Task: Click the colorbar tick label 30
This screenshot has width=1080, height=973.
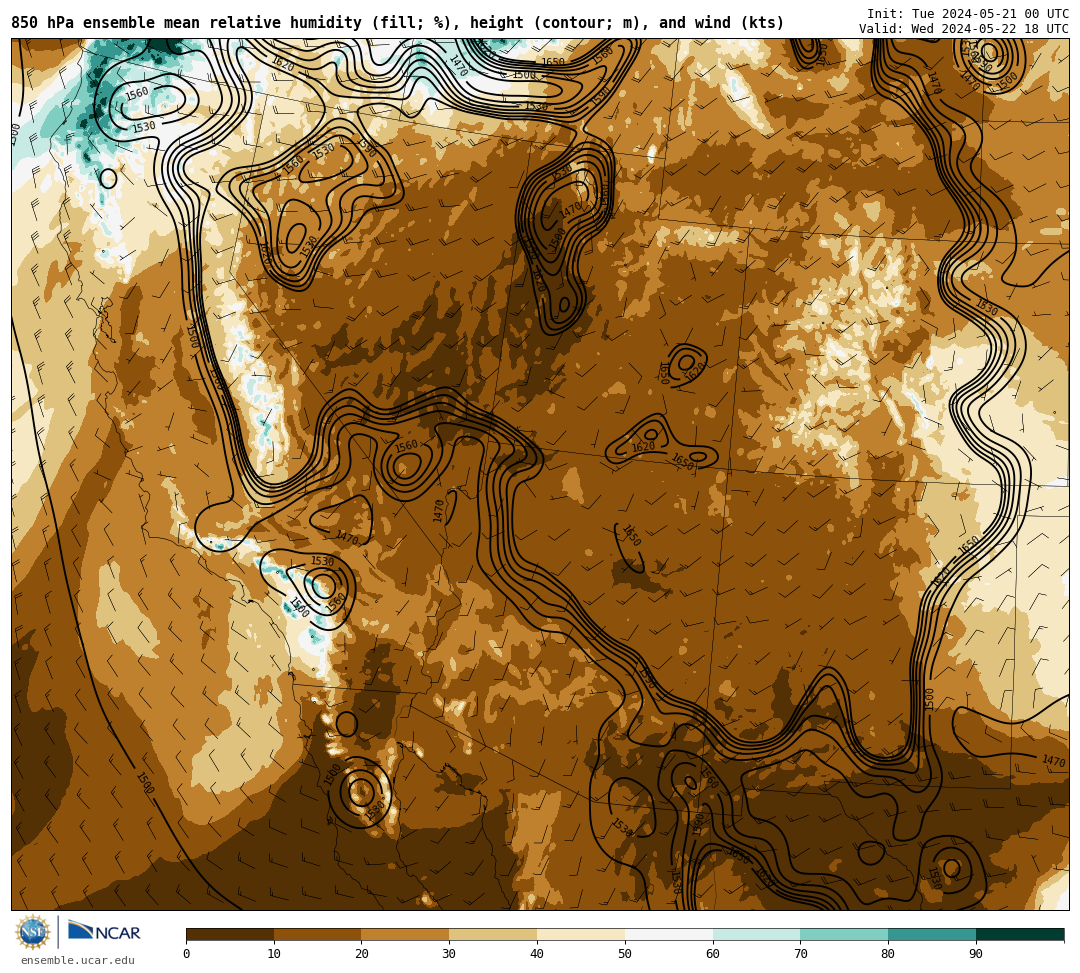Action: pos(449,954)
